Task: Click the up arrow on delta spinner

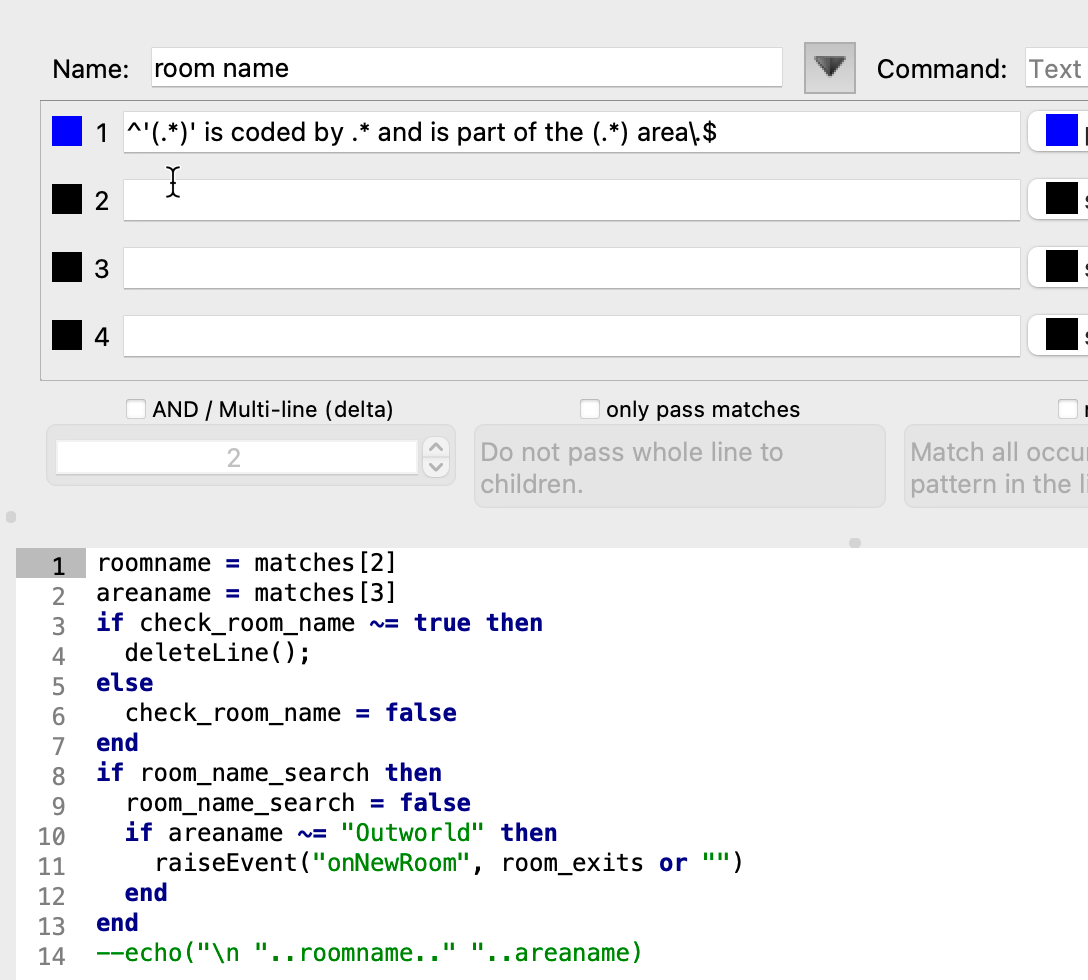Action: (435, 448)
